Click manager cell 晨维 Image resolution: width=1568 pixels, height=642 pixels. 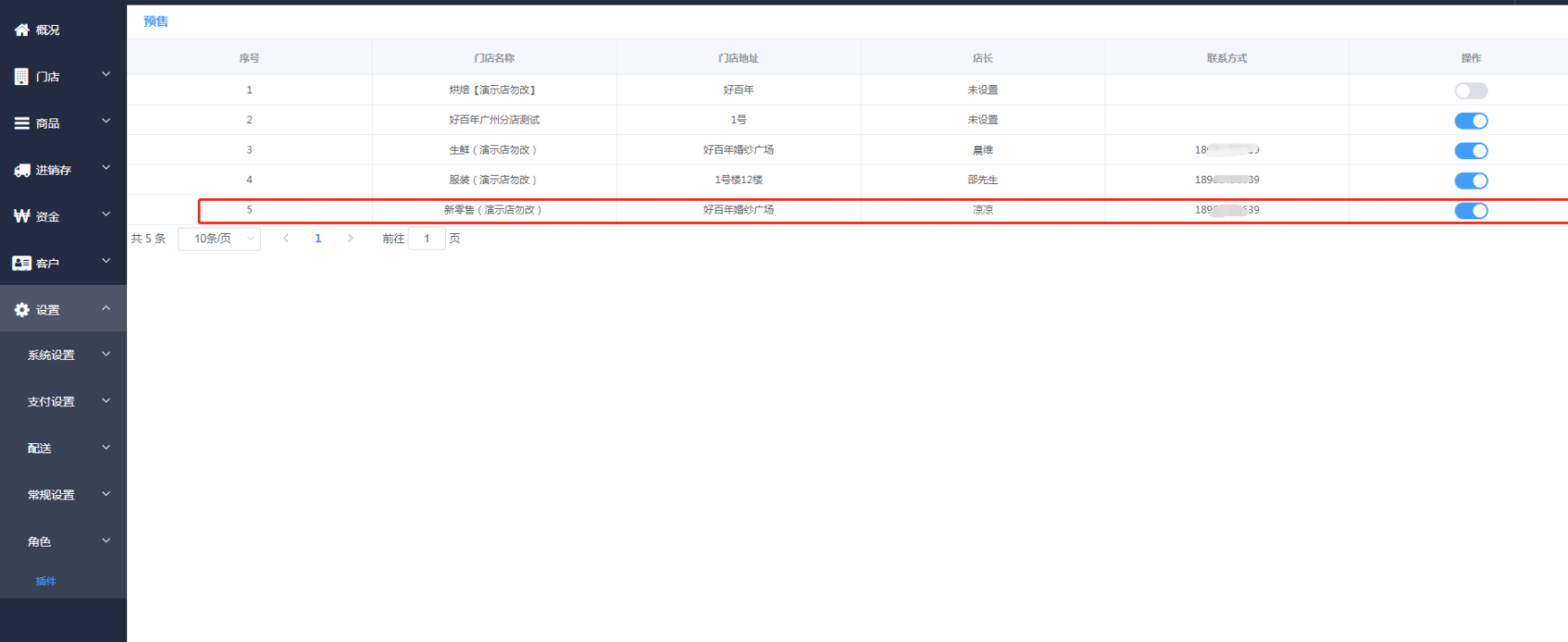[x=983, y=150]
